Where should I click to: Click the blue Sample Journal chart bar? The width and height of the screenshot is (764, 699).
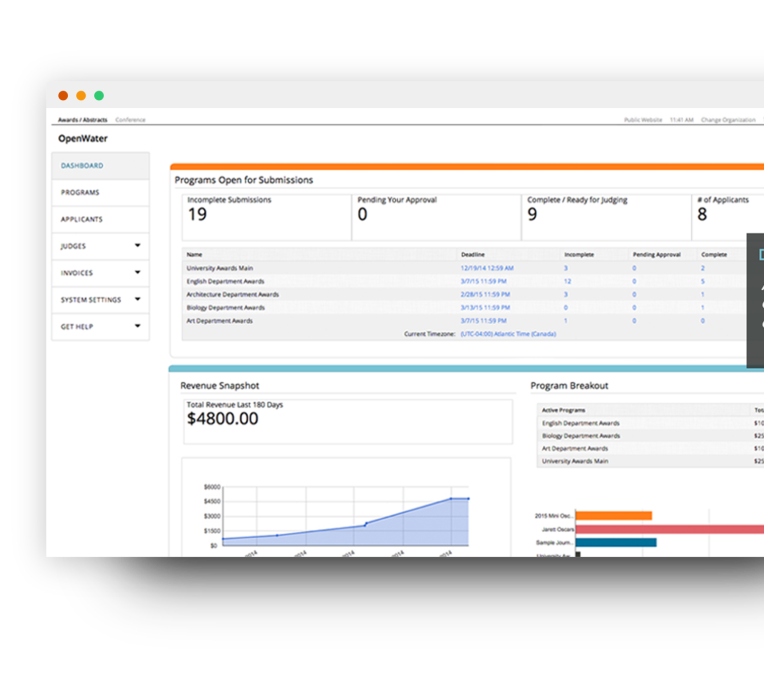coord(616,542)
